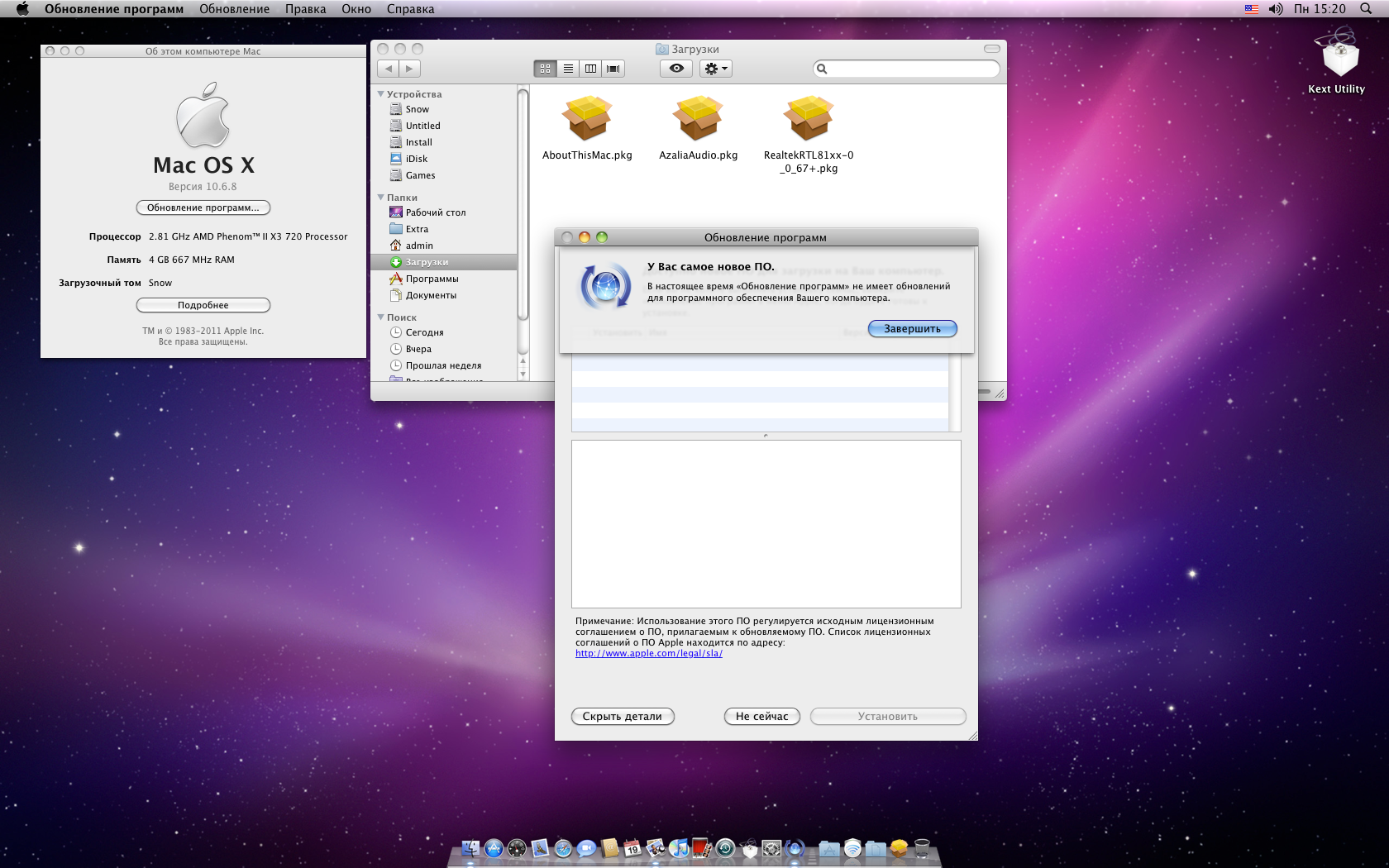Open System Preferences from the Dock

coord(771,848)
